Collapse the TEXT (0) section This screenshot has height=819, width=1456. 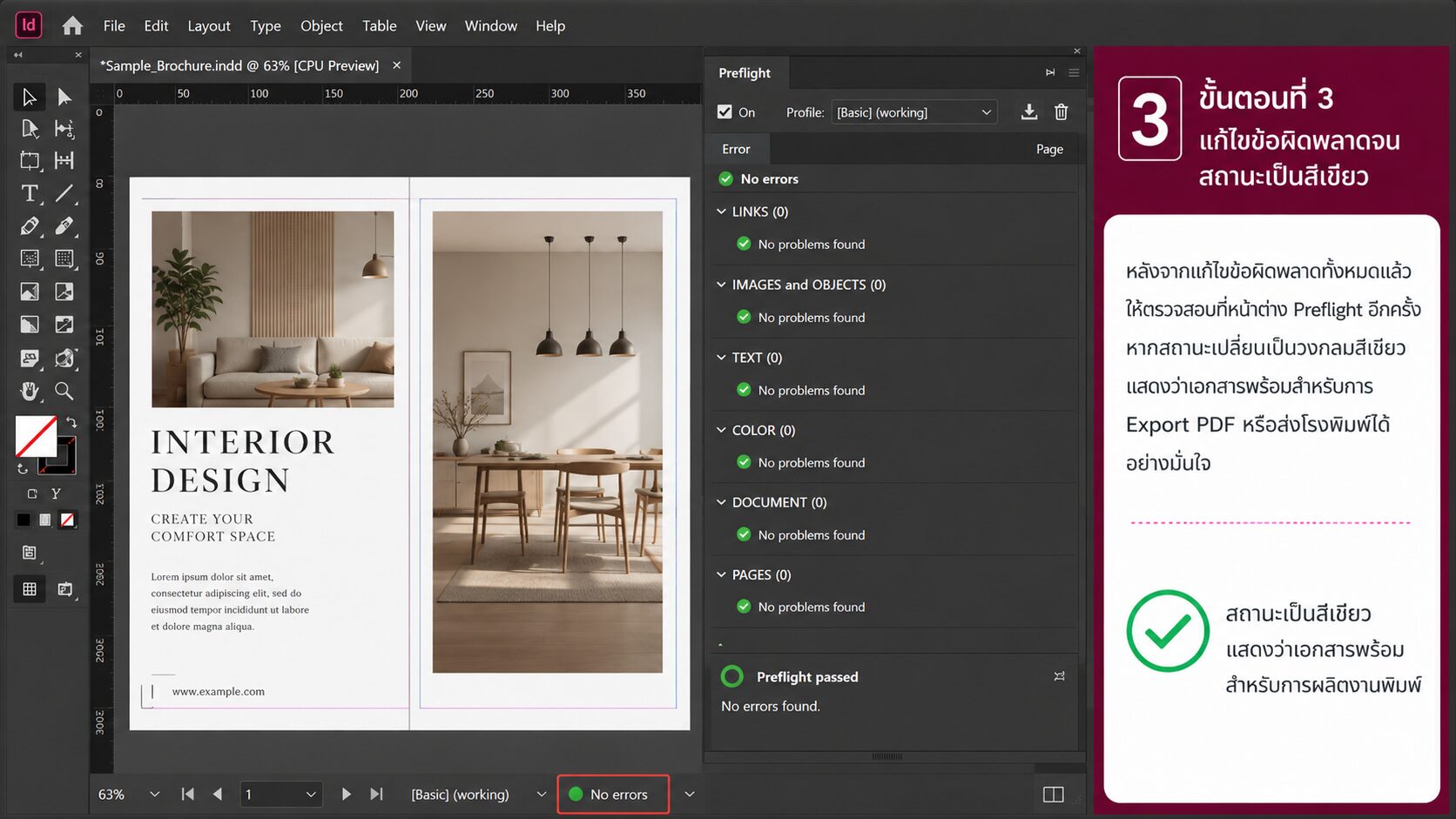tap(721, 357)
